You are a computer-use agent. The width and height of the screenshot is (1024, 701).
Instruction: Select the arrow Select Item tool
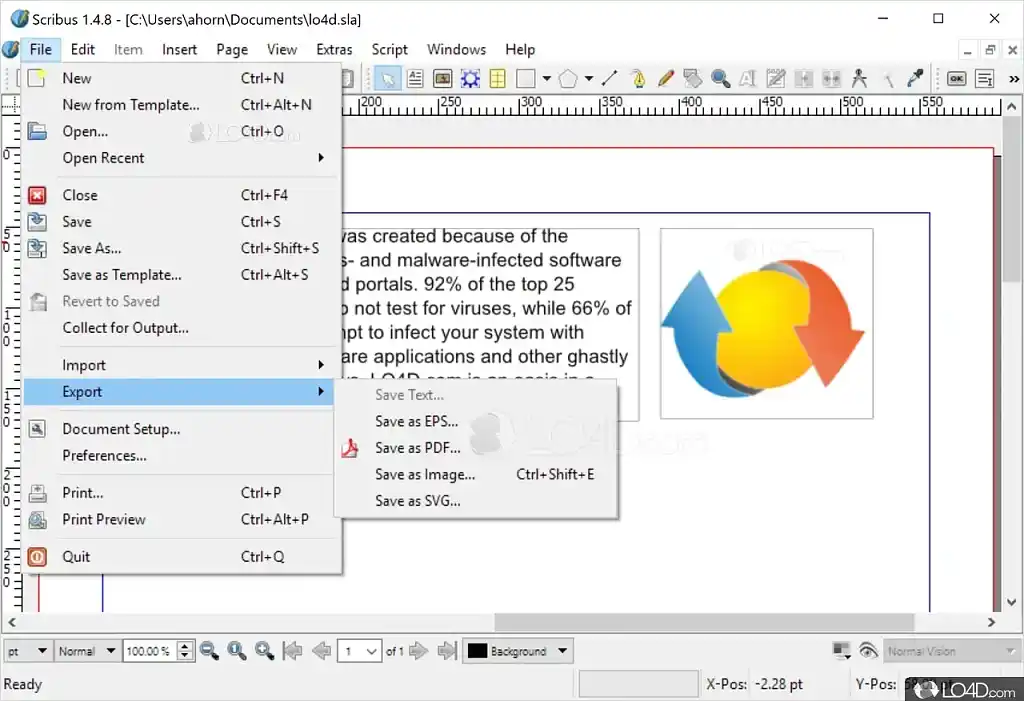(388, 79)
